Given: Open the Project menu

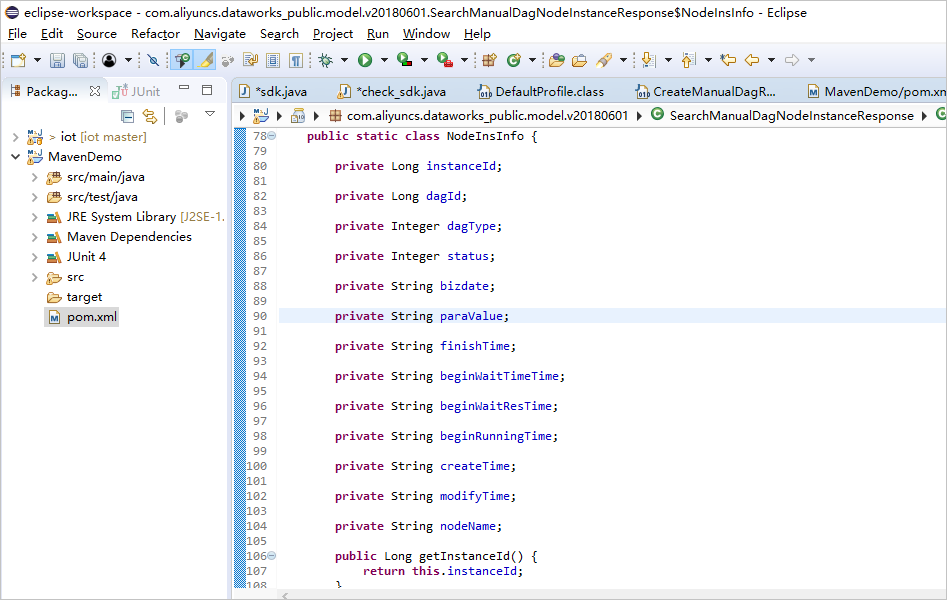Looking at the screenshot, I should 333,34.
